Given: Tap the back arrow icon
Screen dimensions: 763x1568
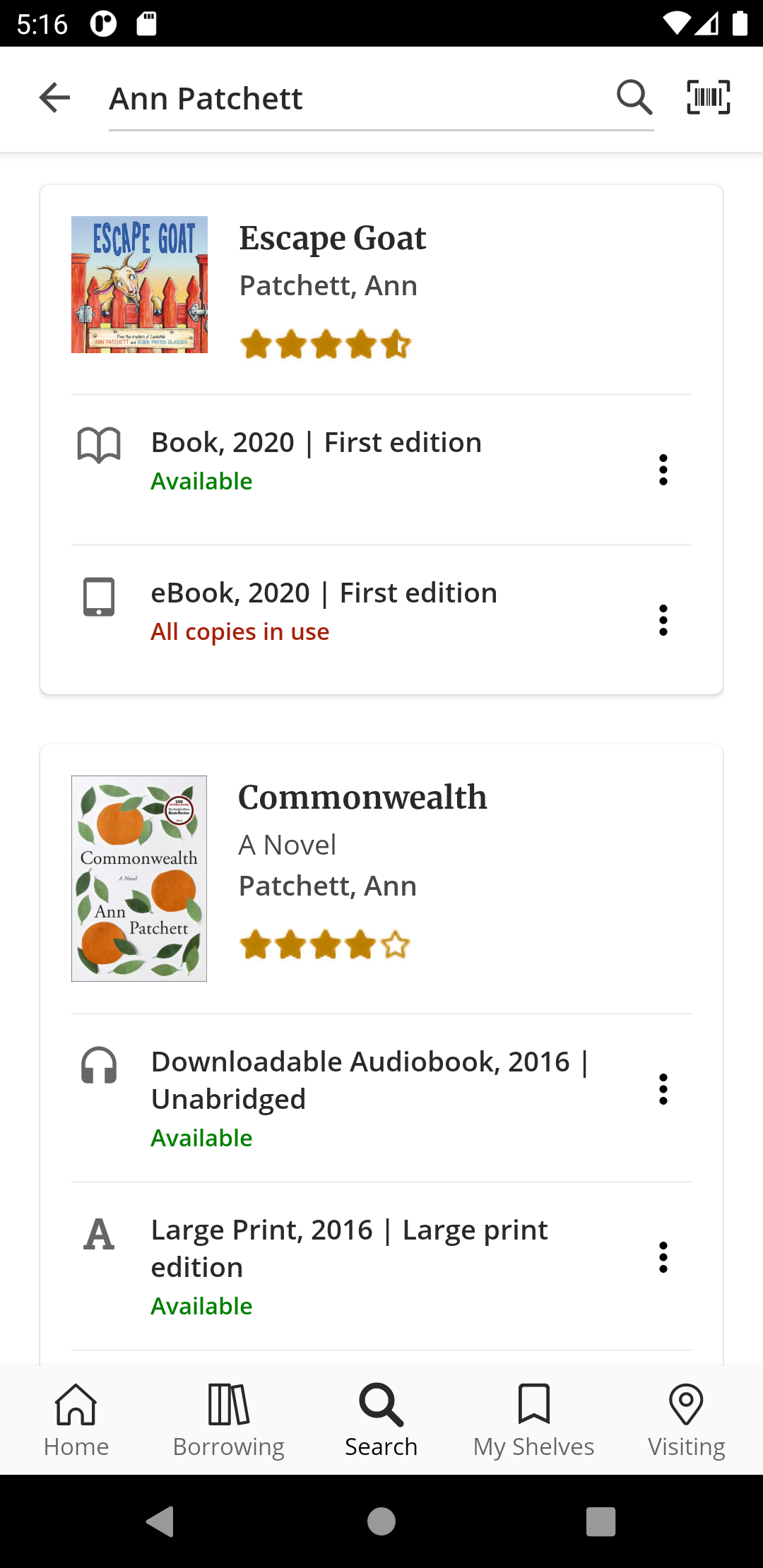Looking at the screenshot, I should (x=54, y=97).
